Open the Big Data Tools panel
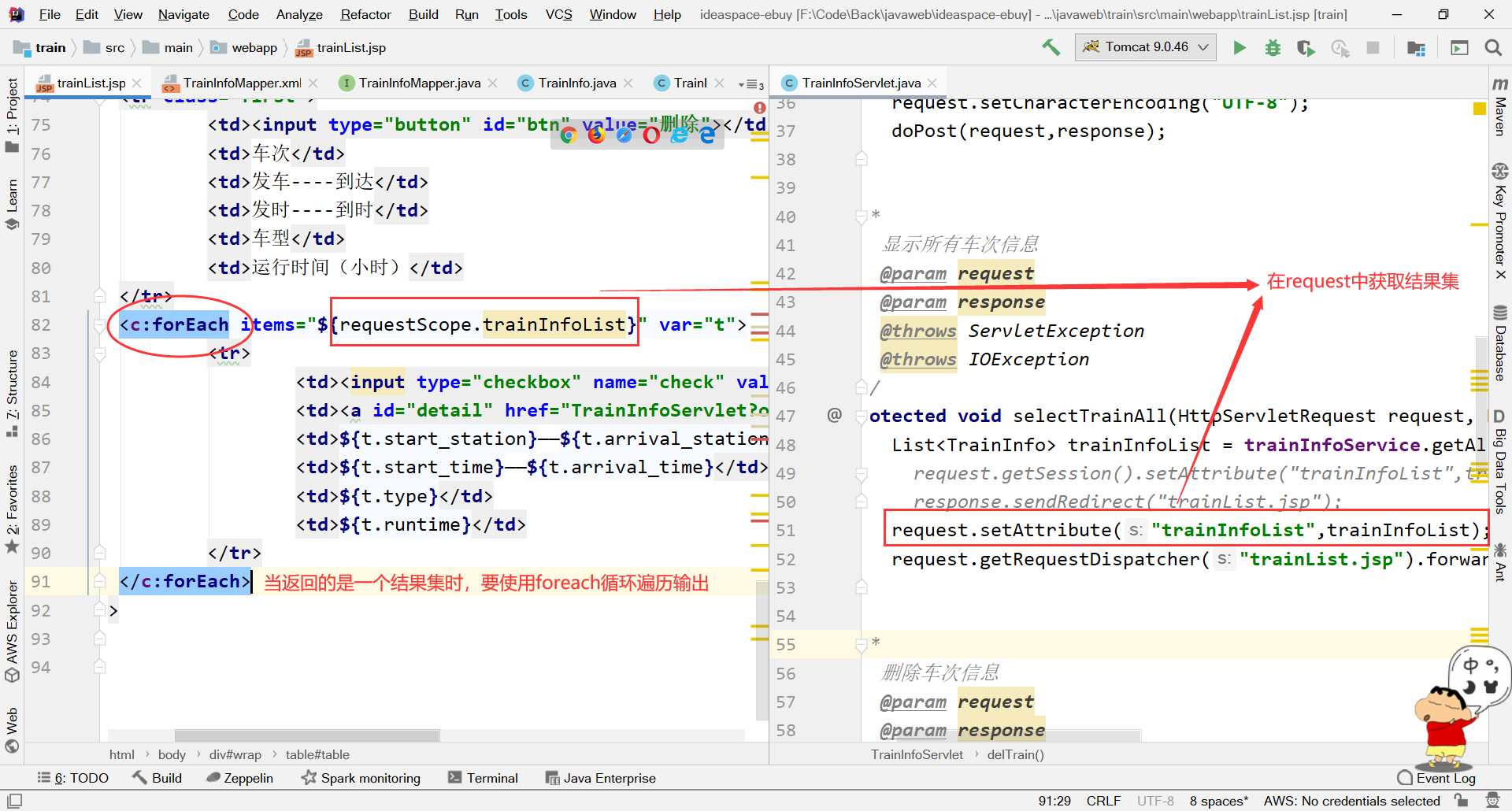Screen dimensions: 1512x811 point(1500,461)
